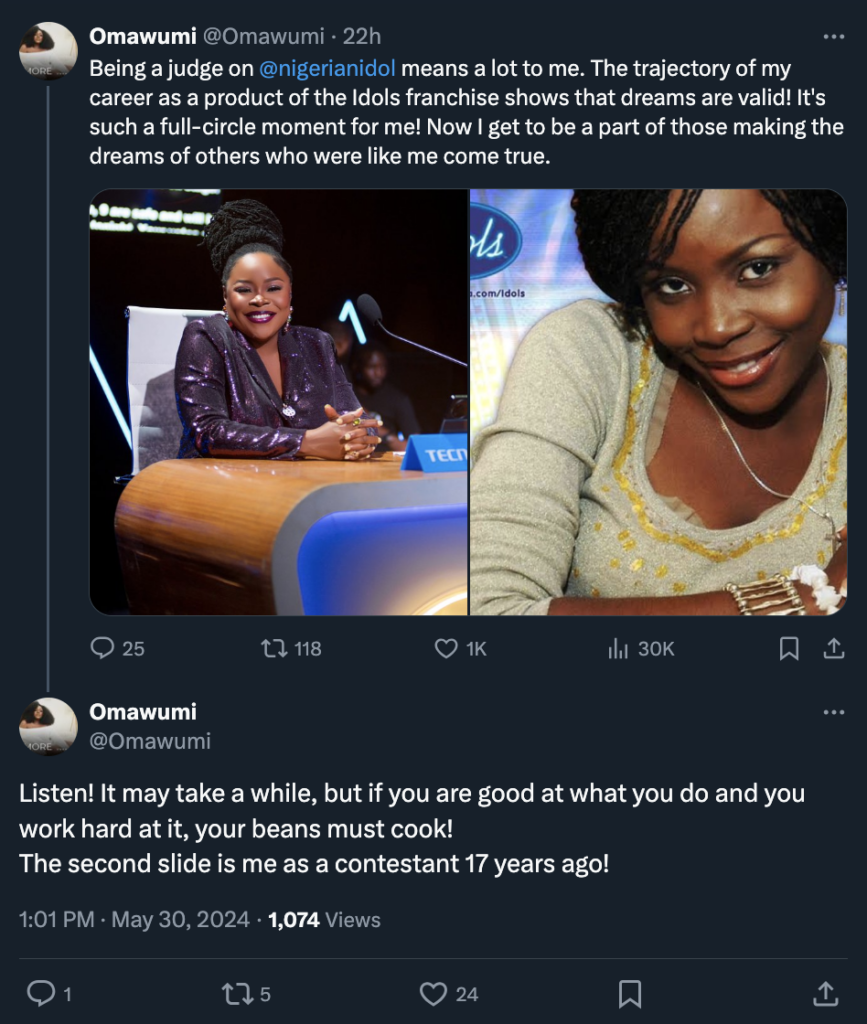Screen dimensions: 867x1024
Task: Click the @Omawumi handle on second tweet
Action: coord(150,741)
